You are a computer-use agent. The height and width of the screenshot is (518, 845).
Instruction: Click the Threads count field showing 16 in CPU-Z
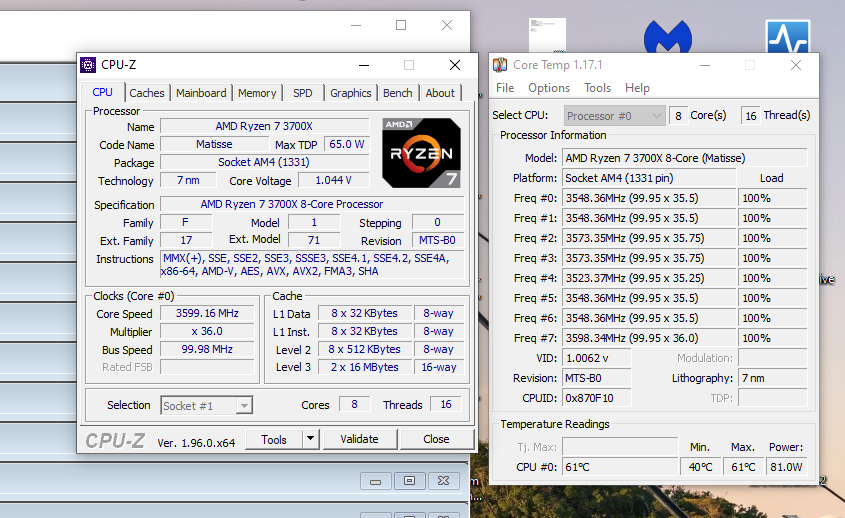pyautogui.click(x=446, y=404)
